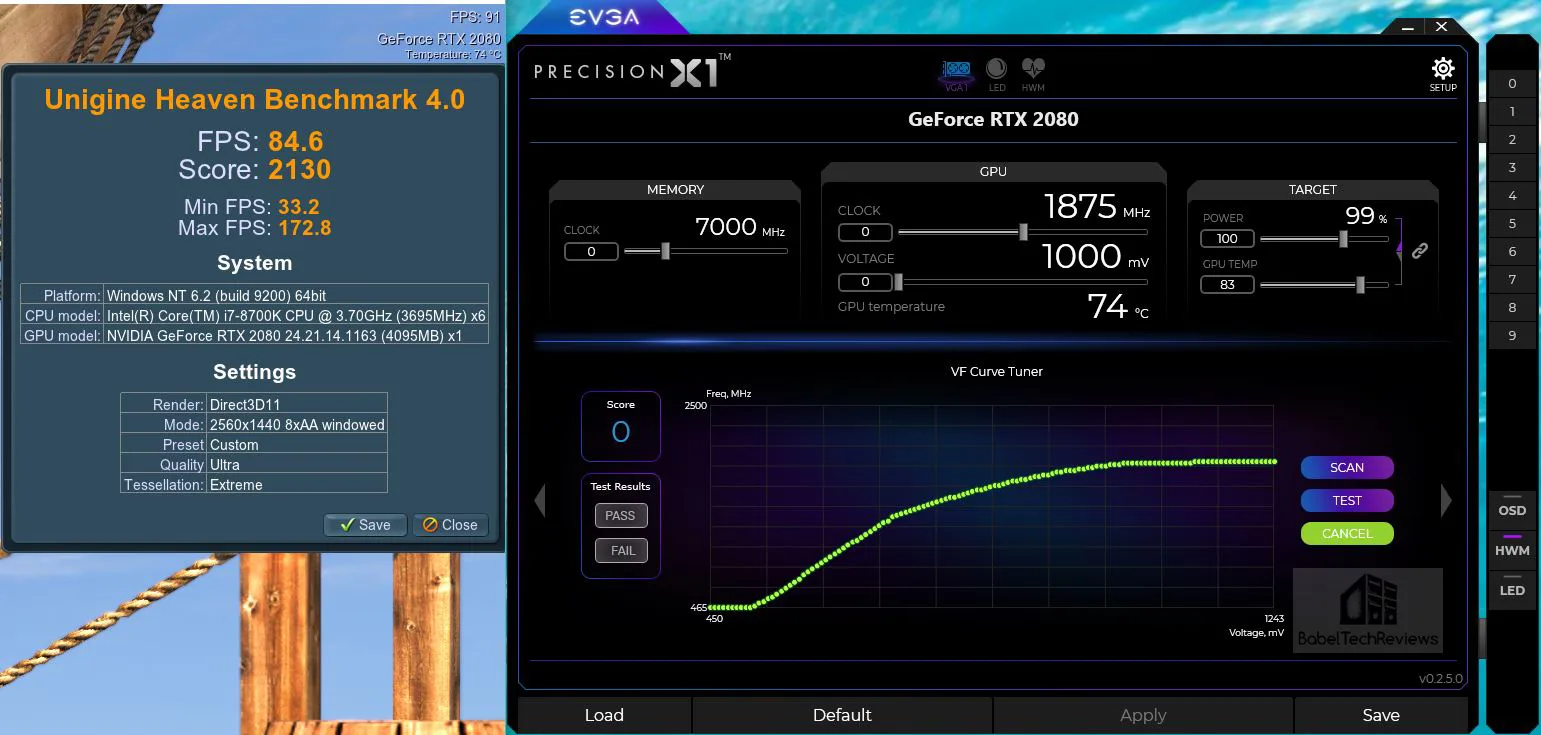Select profile slot 8
The image size is (1541, 735).
(1512, 308)
